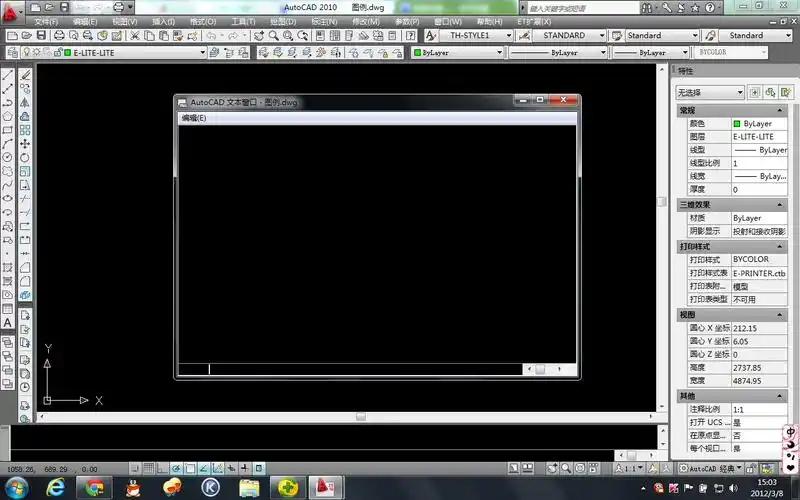Click the Save icon in standard toolbar
Image resolution: width=800 pixels, height=500 pixels.
tap(41, 35)
